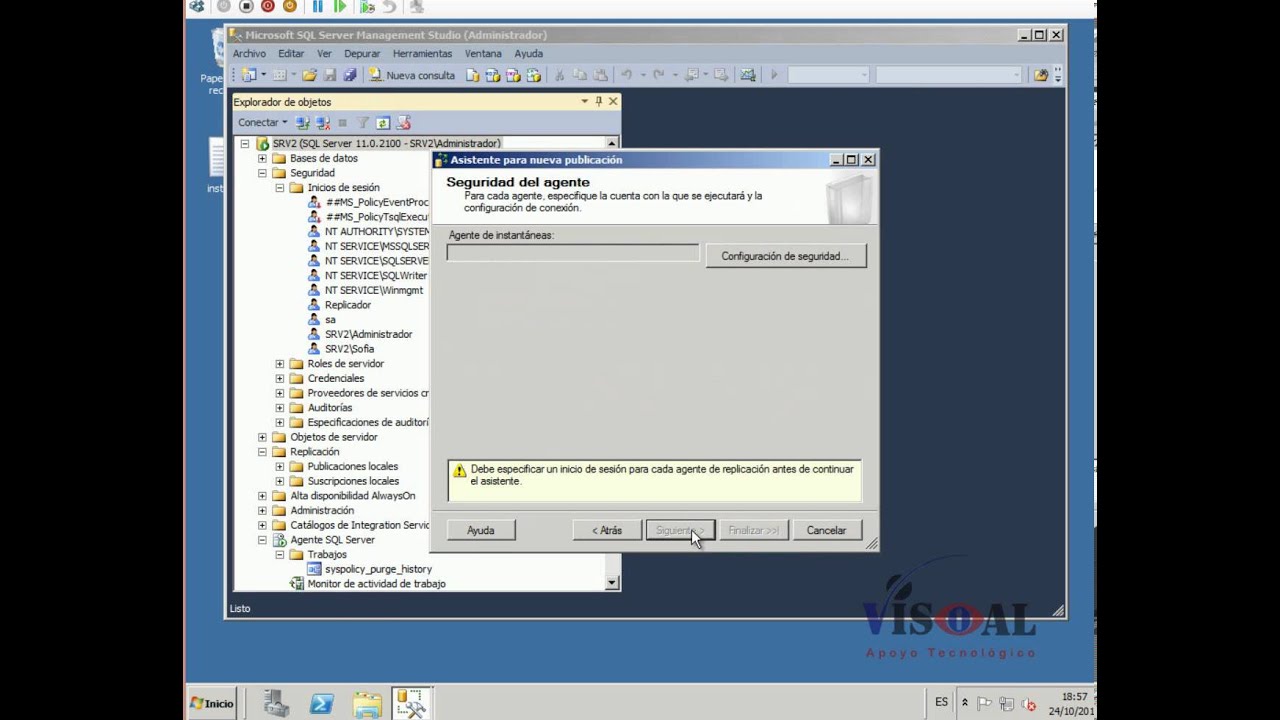
Task: Collapse the Inicios de sesión node
Action: [x=280, y=188]
